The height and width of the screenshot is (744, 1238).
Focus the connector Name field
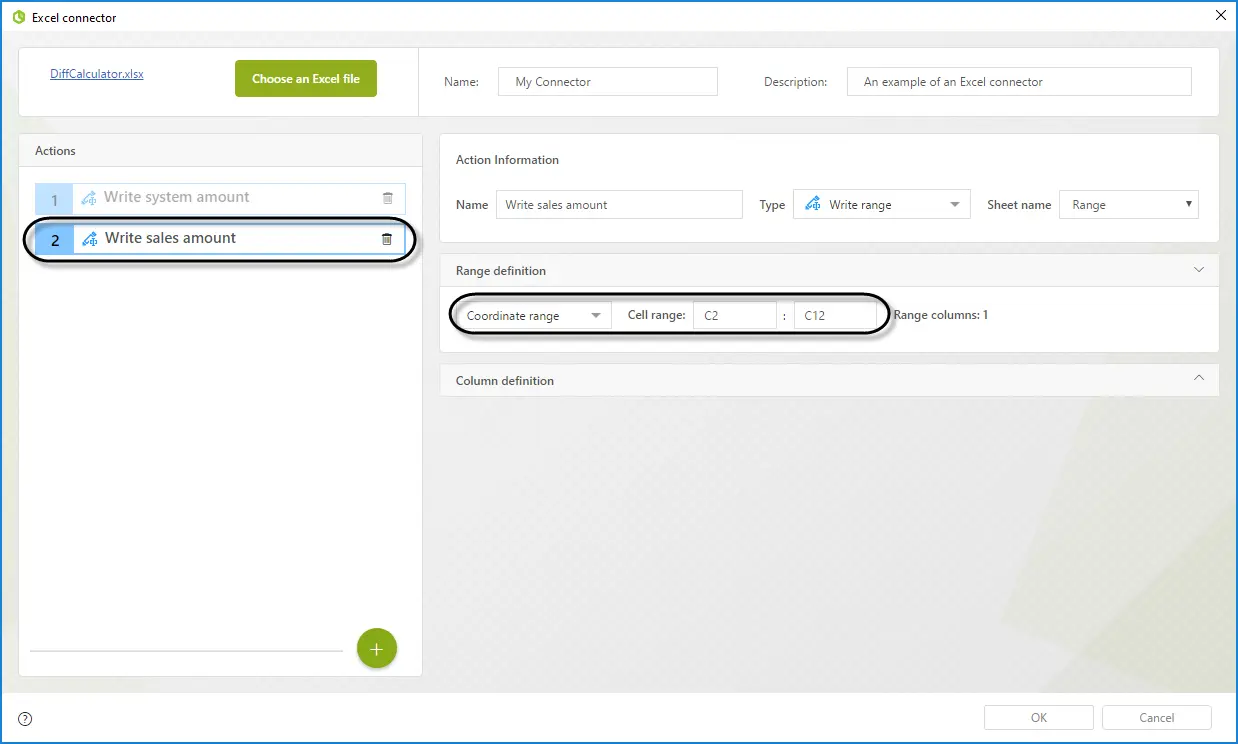(608, 82)
